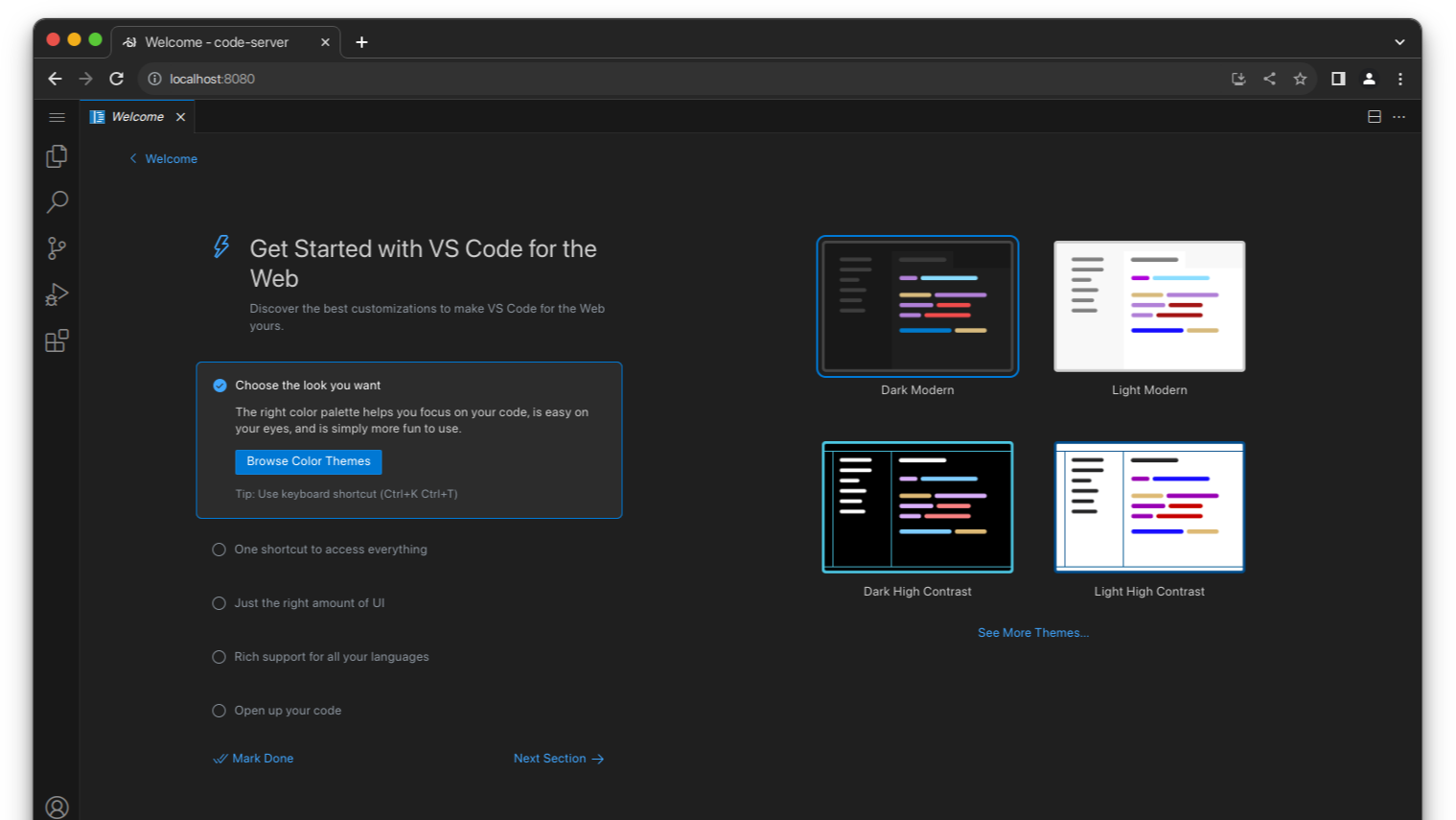1456x820 pixels.
Task: Select the Welcome editor tab
Action: (137, 117)
